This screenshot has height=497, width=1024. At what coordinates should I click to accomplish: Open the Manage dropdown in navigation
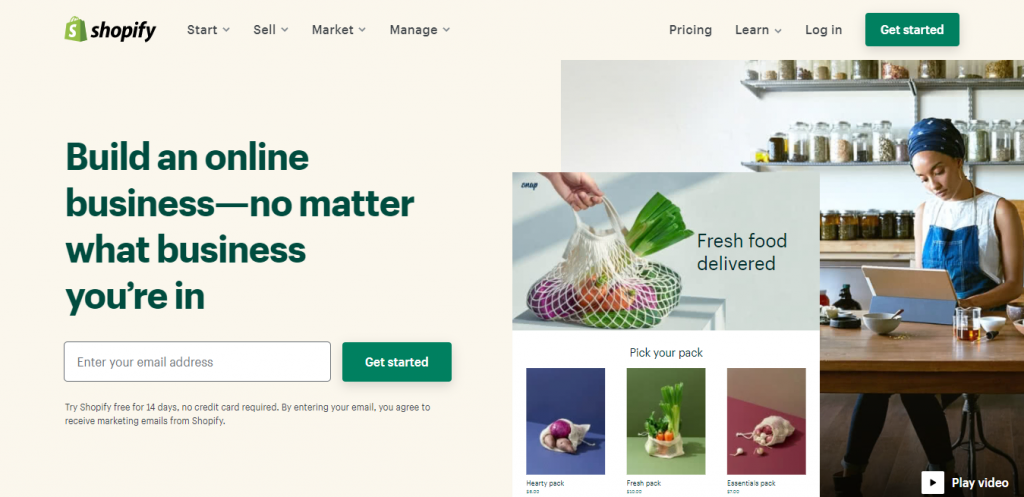pyautogui.click(x=419, y=29)
